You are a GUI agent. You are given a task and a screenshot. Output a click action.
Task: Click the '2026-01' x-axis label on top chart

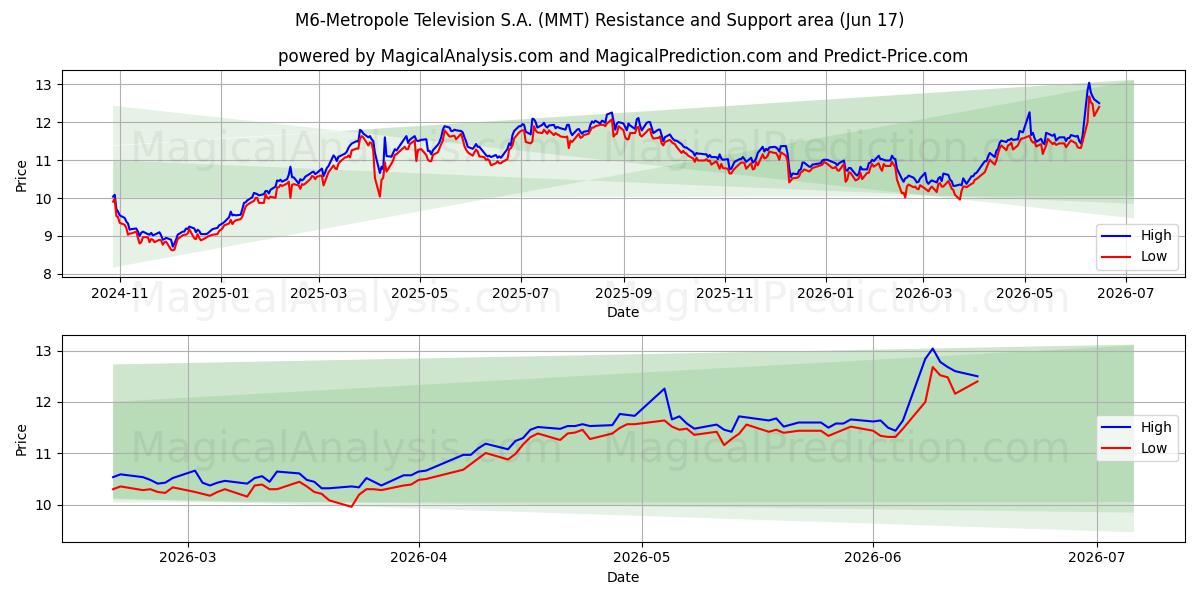[x=826, y=294]
